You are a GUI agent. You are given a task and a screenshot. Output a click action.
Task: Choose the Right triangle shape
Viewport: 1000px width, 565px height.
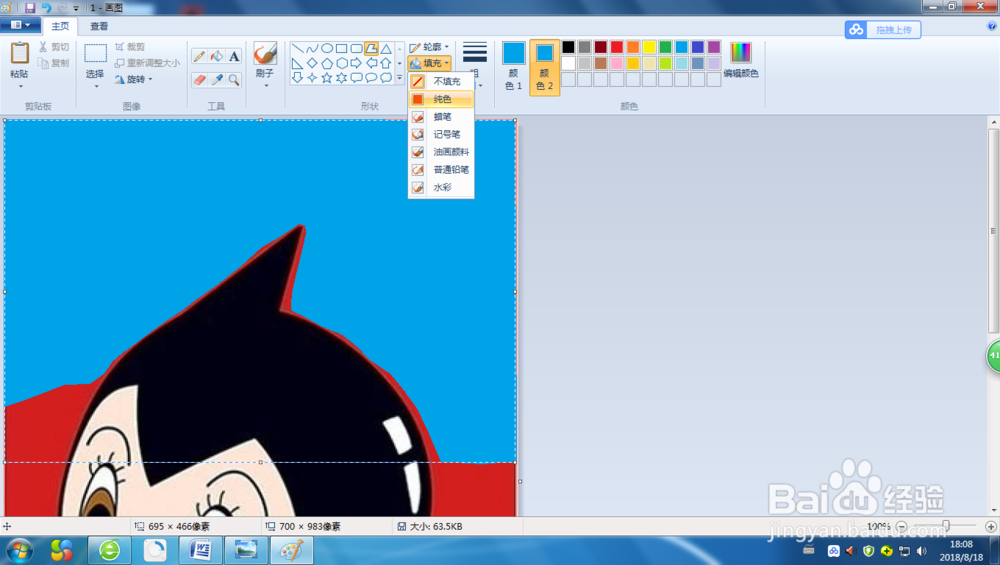(x=297, y=63)
